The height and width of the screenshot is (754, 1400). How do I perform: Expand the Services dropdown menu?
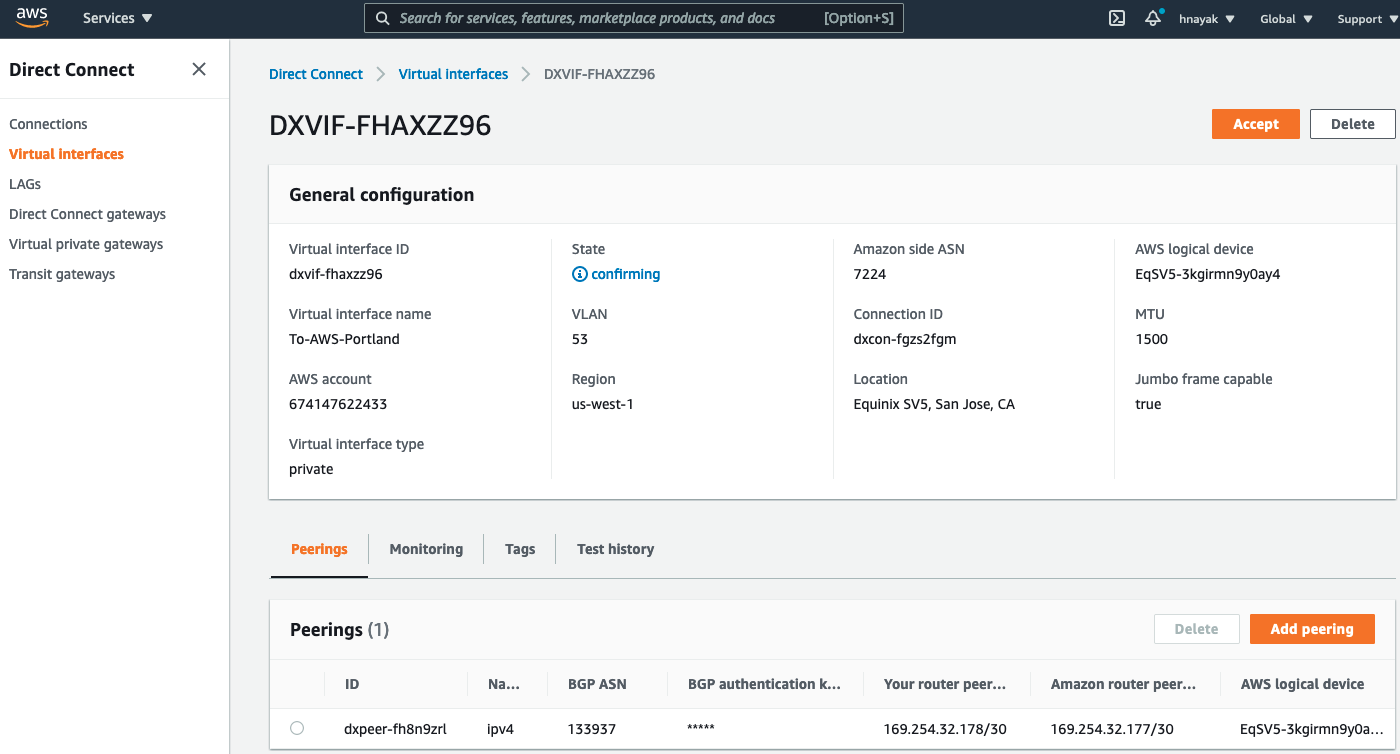point(117,19)
